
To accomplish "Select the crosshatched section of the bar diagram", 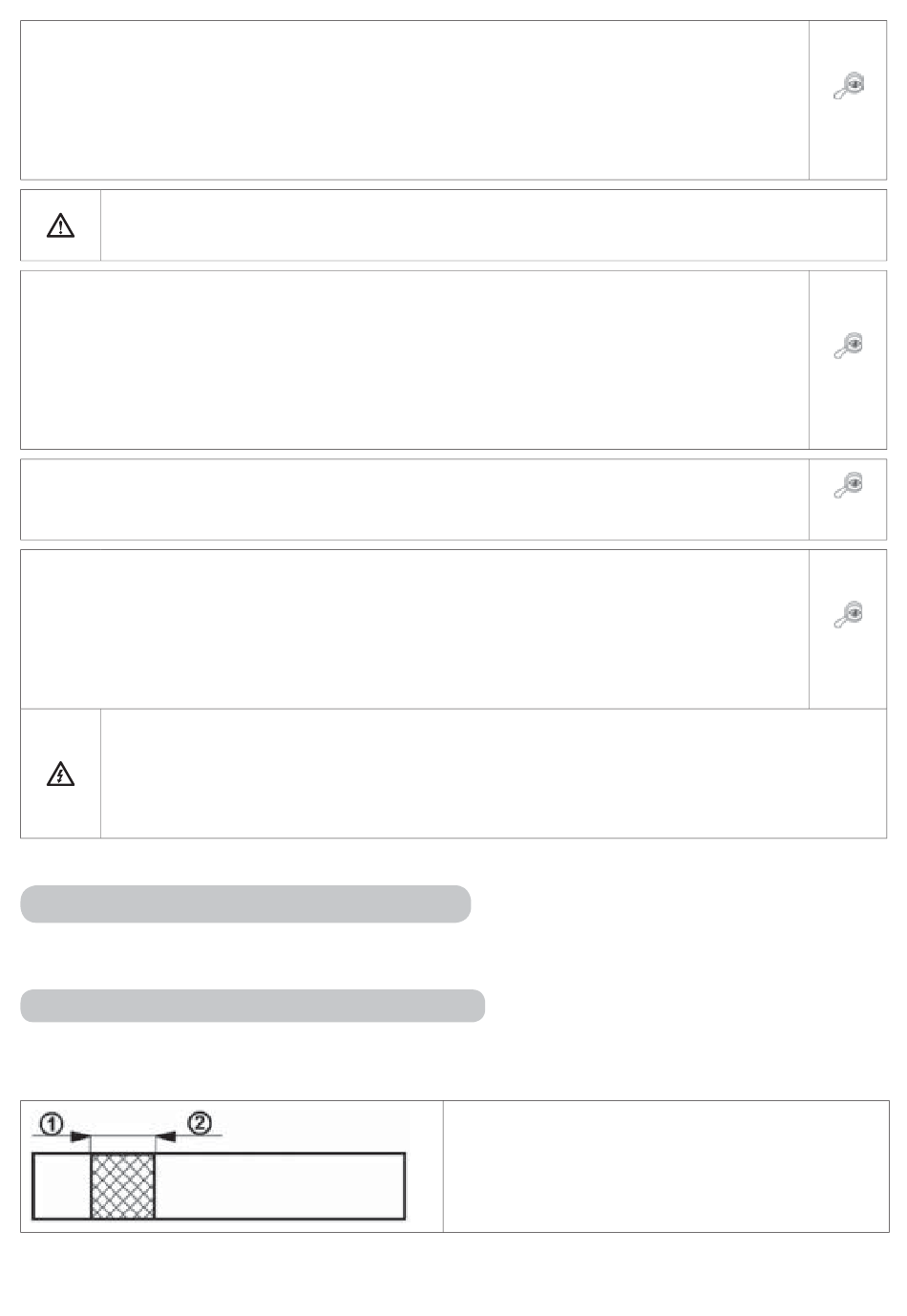I will (x=122, y=1185).
